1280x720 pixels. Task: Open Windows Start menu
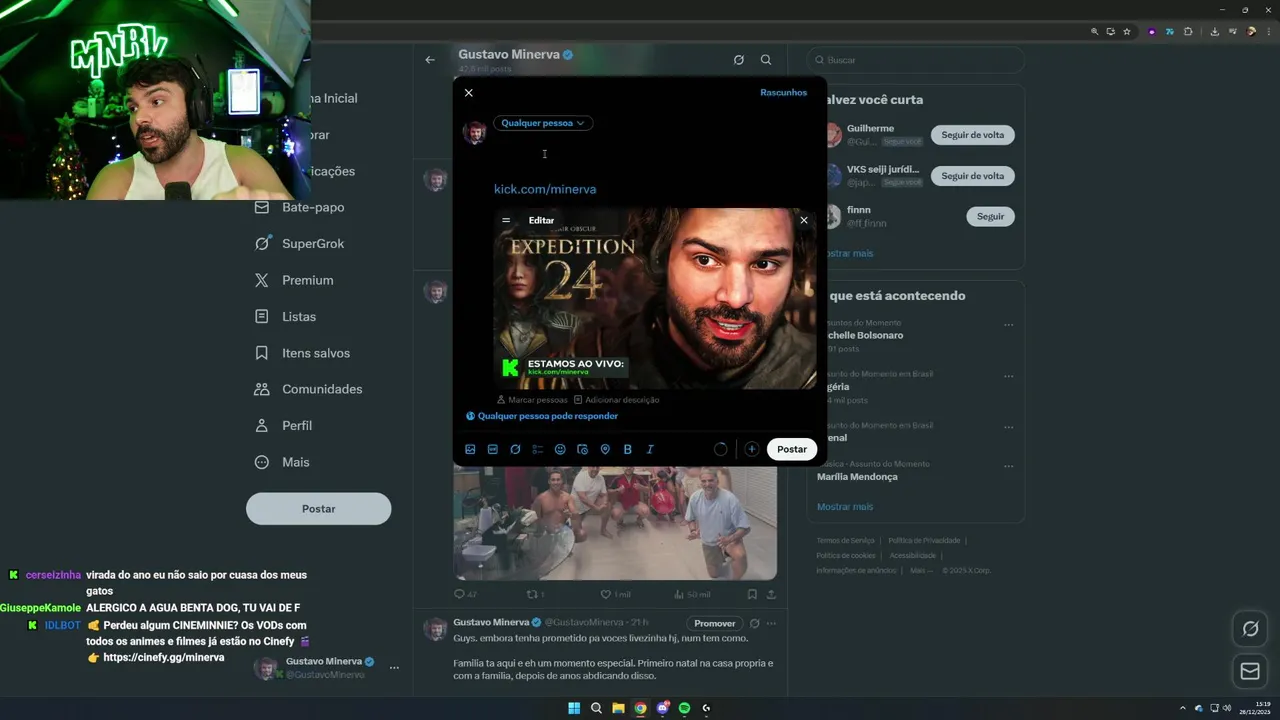(x=574, y=708)
